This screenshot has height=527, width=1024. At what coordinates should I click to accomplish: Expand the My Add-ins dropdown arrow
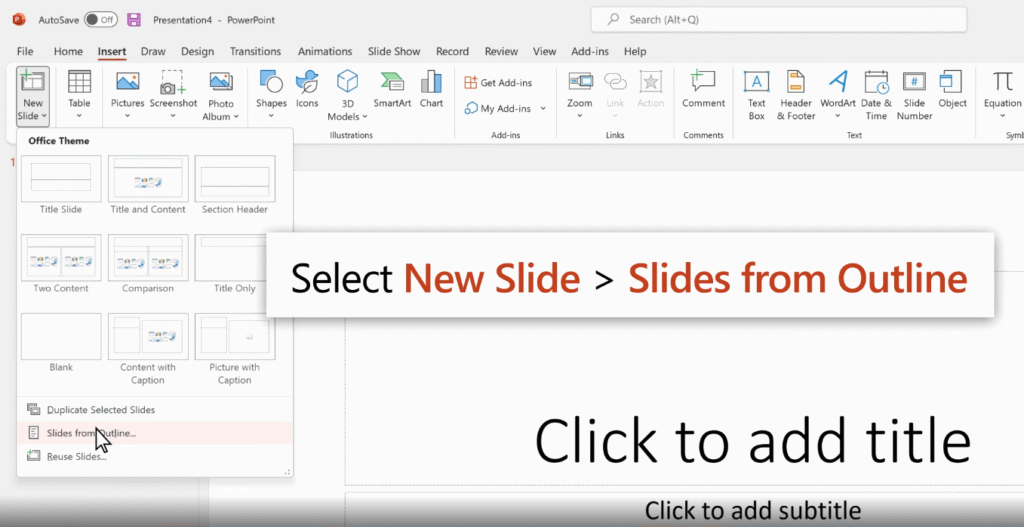543,108
